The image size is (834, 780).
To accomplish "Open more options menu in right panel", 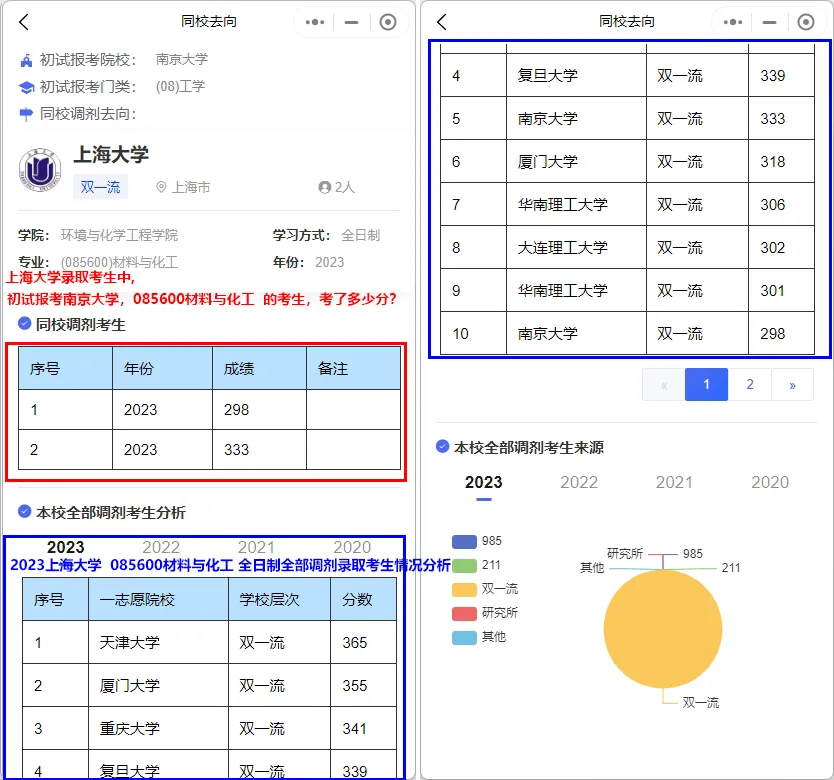I will point(733,22).
